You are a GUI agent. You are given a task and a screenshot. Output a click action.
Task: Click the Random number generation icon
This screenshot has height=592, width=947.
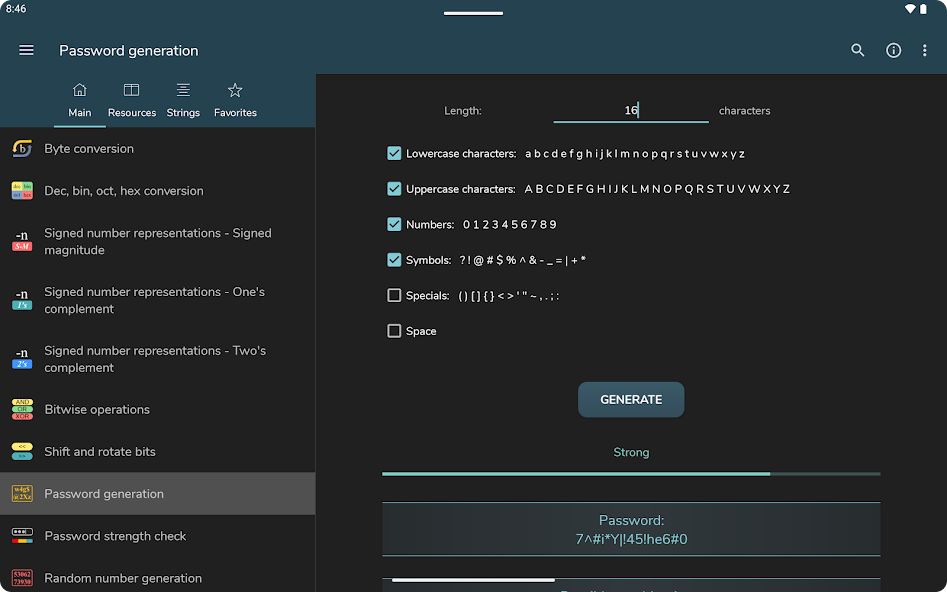pyautogui.click(x=22, y=578)
